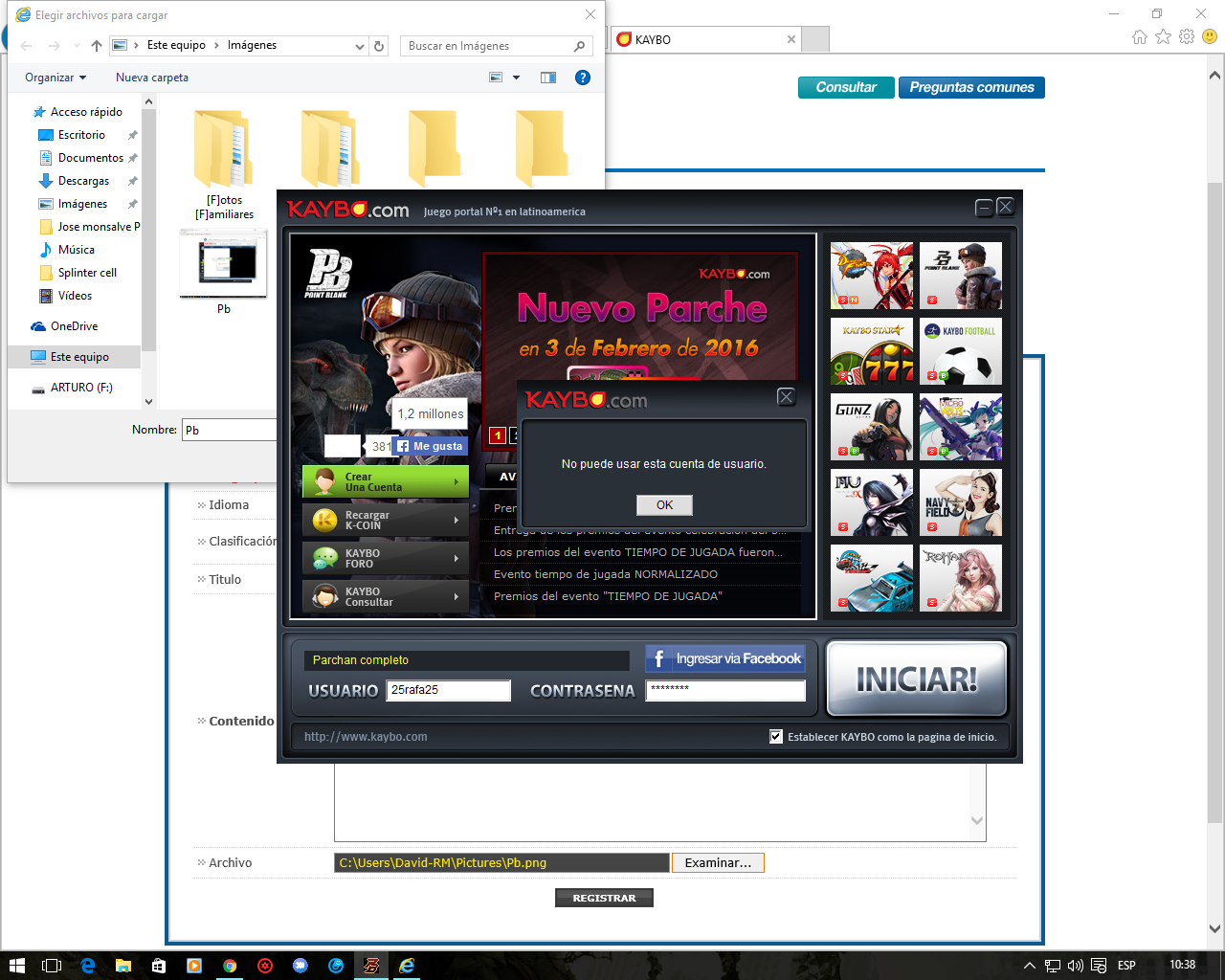Viewport: 1225px width, 980px height.
Task: Open the Organizar dropdown menu
Action: coord(56,78)
